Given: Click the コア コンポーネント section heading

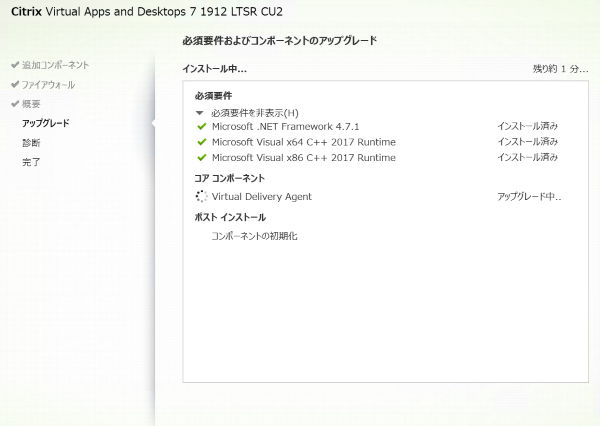Looking at the screenshot, I should tap(230, 178).
